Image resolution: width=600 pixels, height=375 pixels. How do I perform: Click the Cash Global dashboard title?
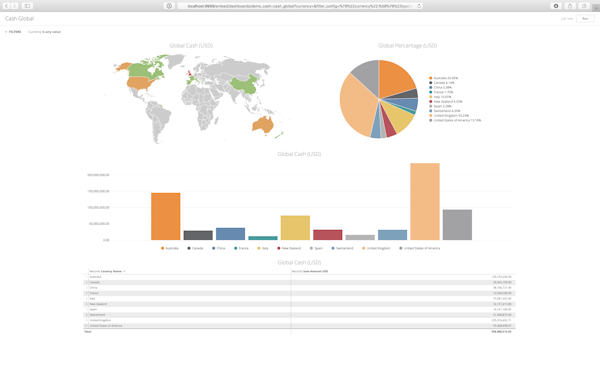point(19,18)
